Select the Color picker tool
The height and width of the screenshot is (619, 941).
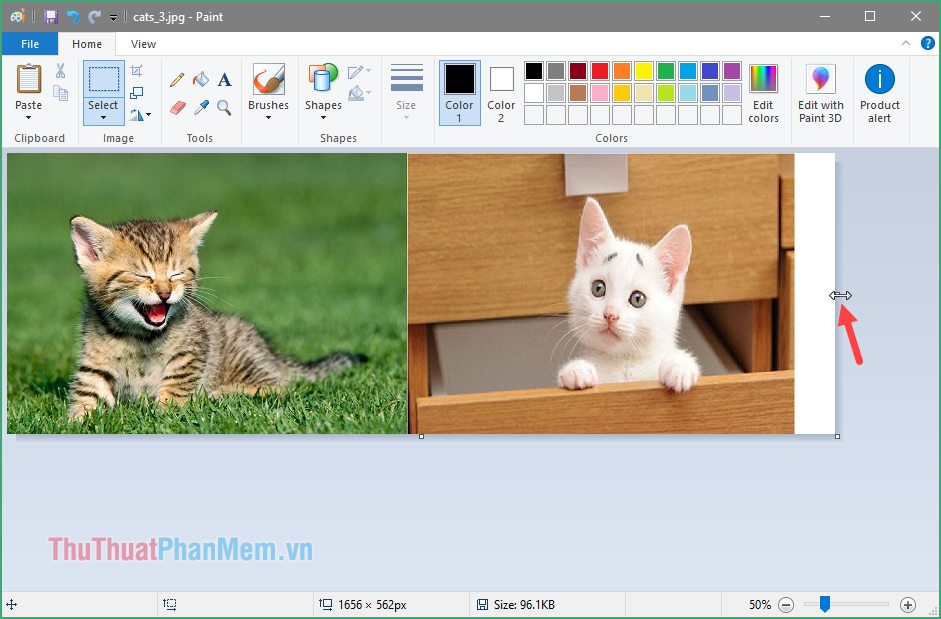pos(201,107)
